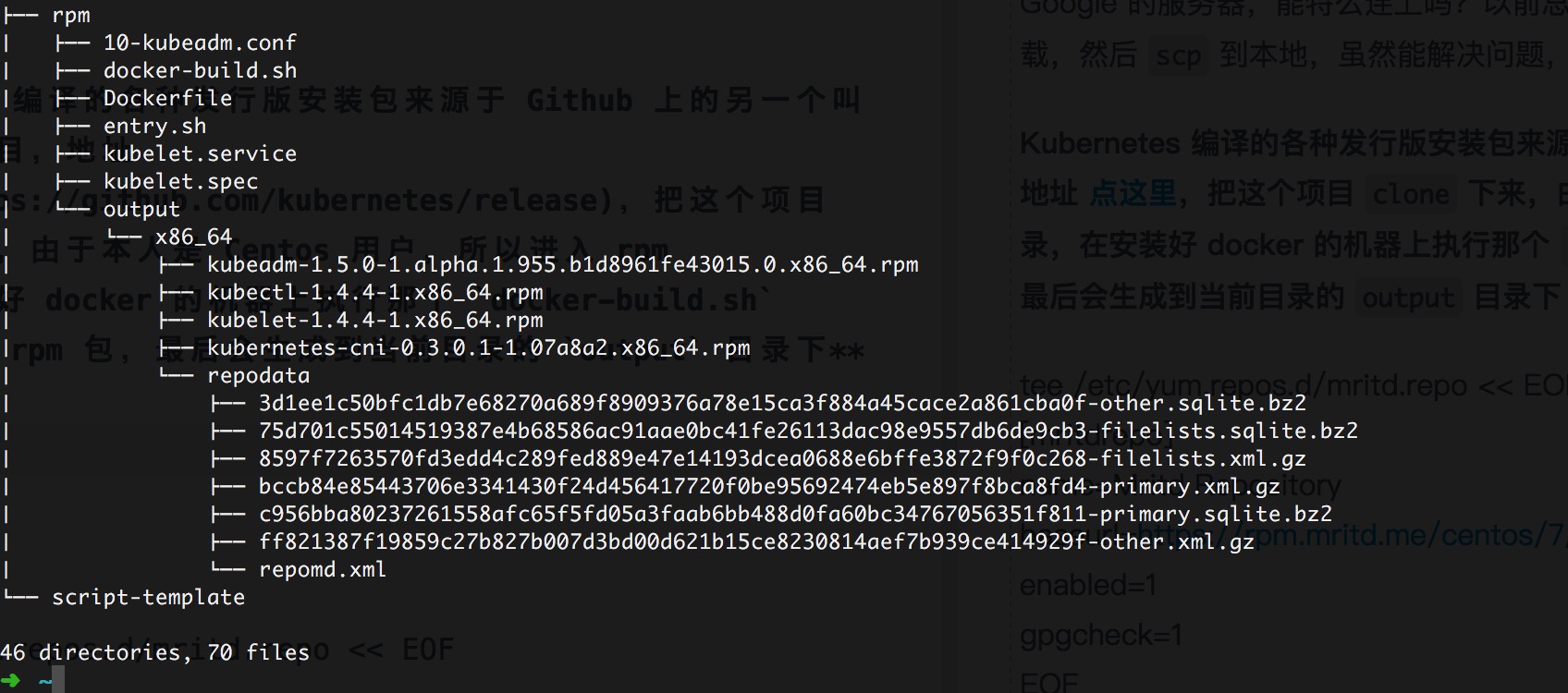The width and height of the screenshot is (1568, 693).
Task: Select docker-build.sh file entry
Action: 200,70
